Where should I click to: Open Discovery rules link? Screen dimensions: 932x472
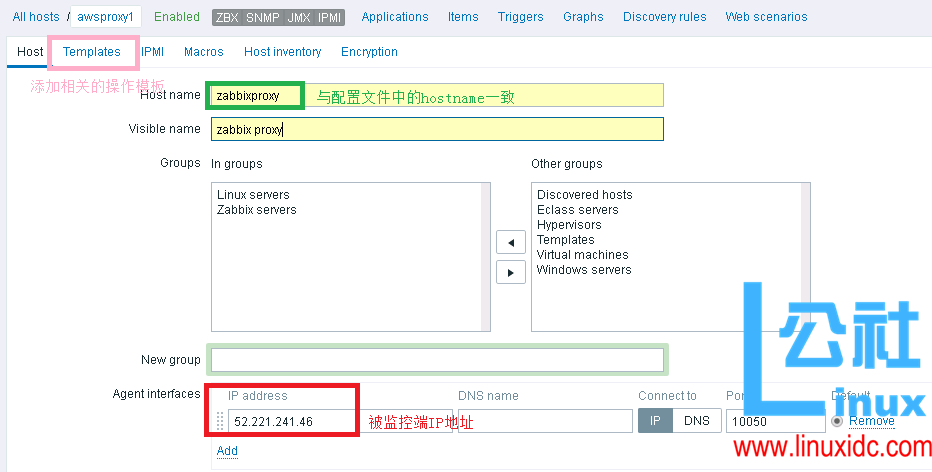pos(665,17)
